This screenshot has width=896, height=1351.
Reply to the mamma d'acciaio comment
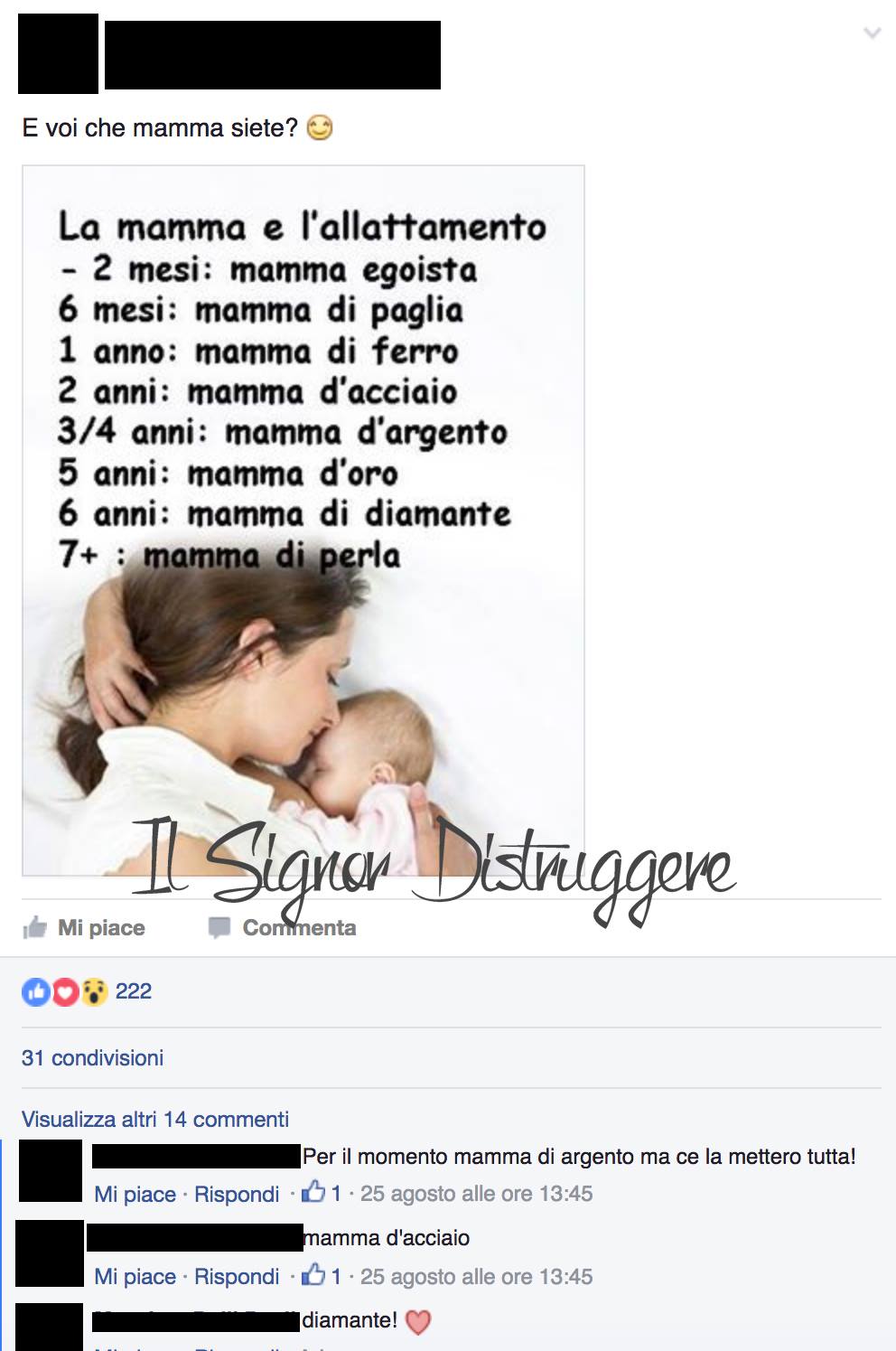coord(237,1276)
